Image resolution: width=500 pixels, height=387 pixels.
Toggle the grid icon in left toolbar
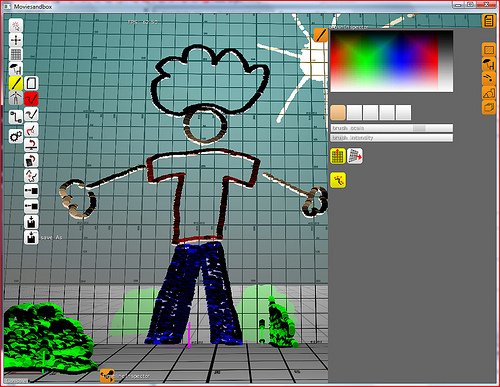tap(16, 55)
